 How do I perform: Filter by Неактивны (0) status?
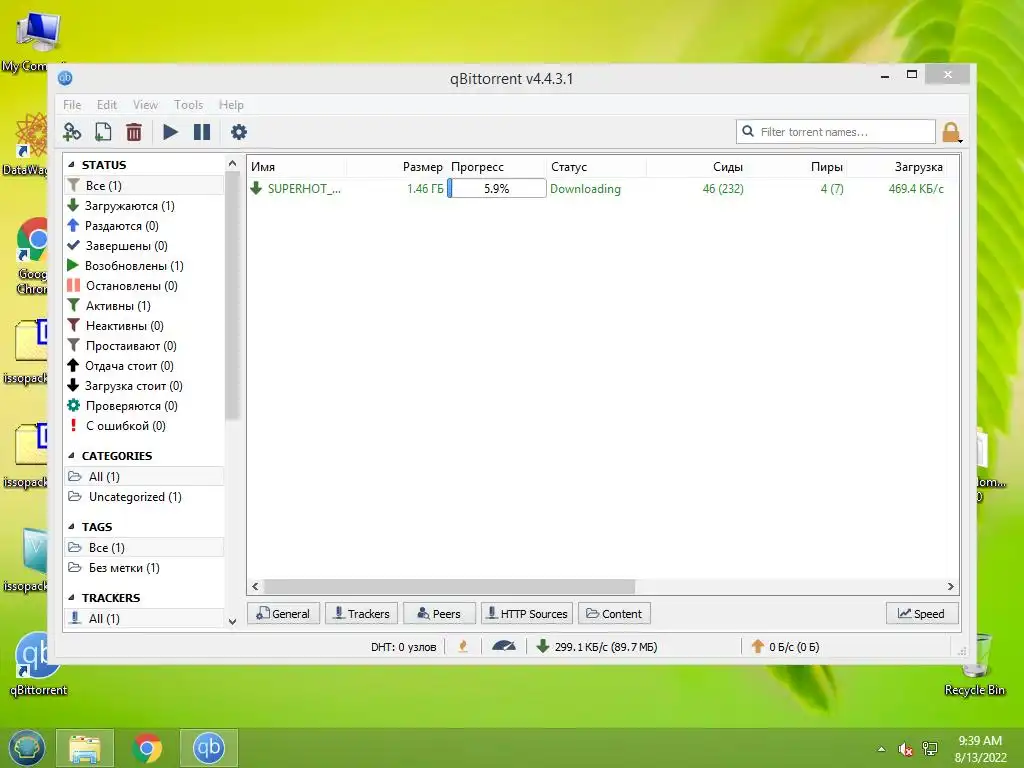[x=125, y=326]
